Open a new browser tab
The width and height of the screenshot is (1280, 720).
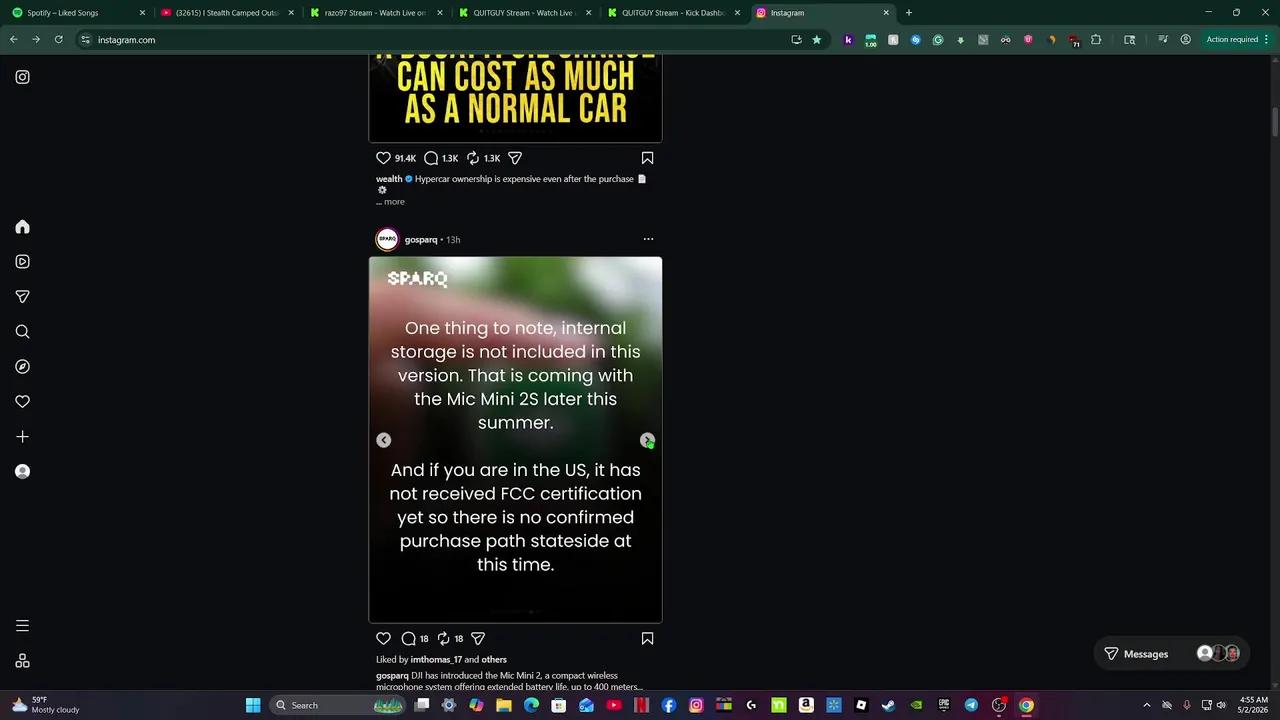point(908,13)
